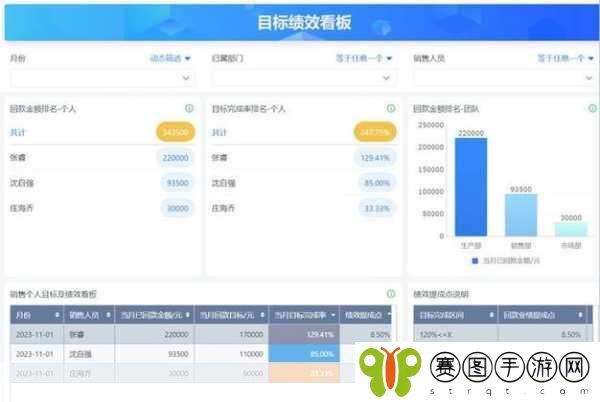
Task: Click the 85.00% badge in completion ranking
Action: 377,183
